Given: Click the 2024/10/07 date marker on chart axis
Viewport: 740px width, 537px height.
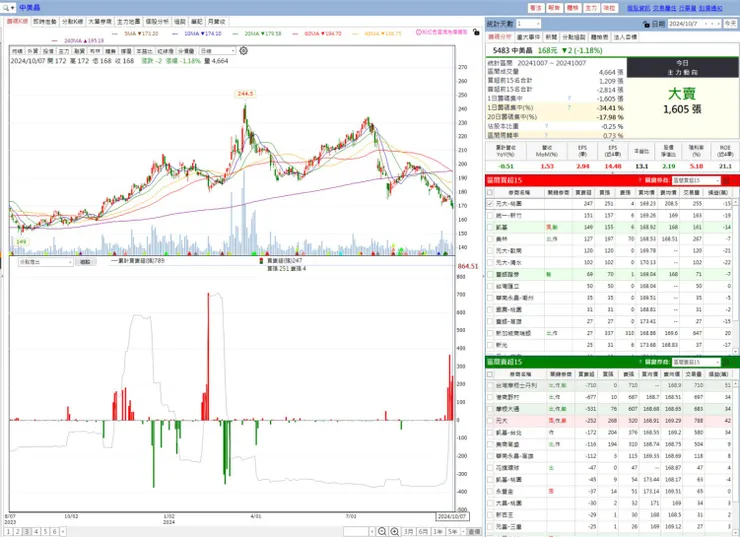Looking at the screenshot, I should click(x=452, y=516).
